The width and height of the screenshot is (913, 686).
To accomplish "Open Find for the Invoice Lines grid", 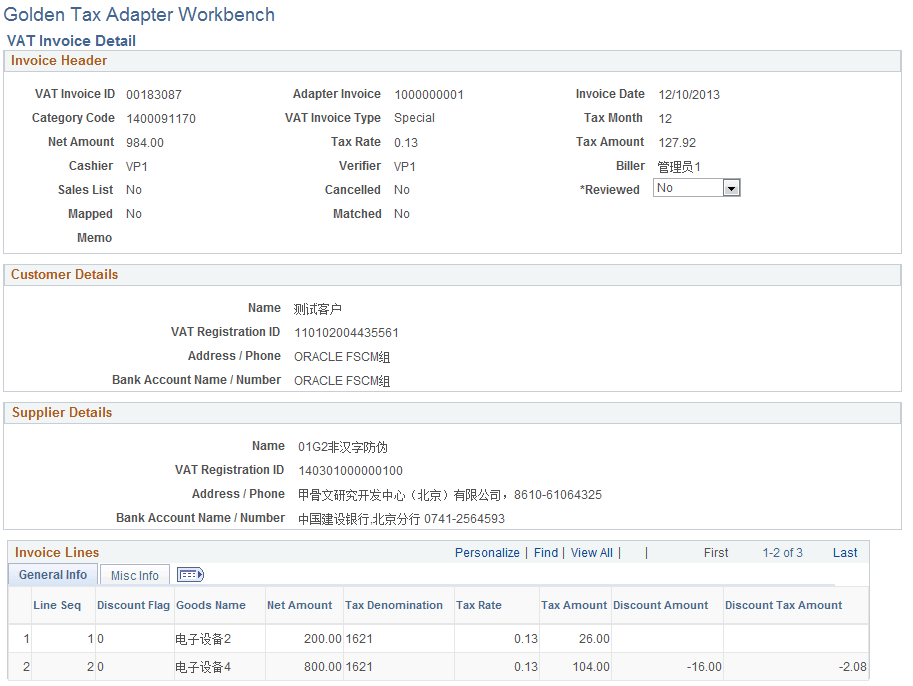I will (x=545, y=552).
